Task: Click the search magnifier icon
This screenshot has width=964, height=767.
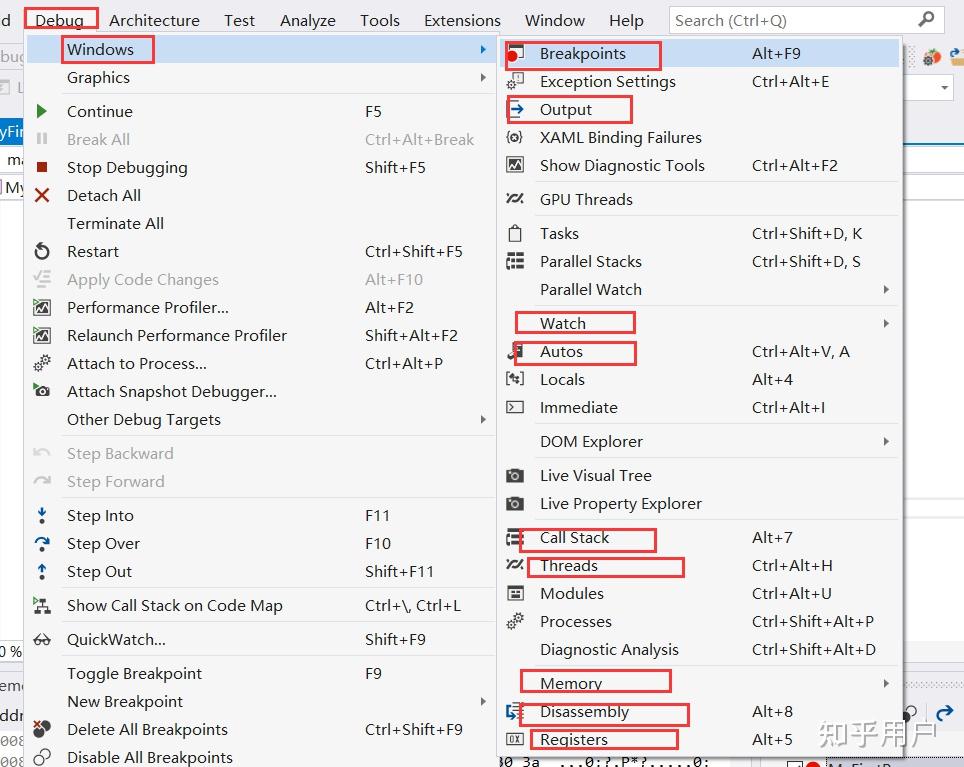Action: 926,20
